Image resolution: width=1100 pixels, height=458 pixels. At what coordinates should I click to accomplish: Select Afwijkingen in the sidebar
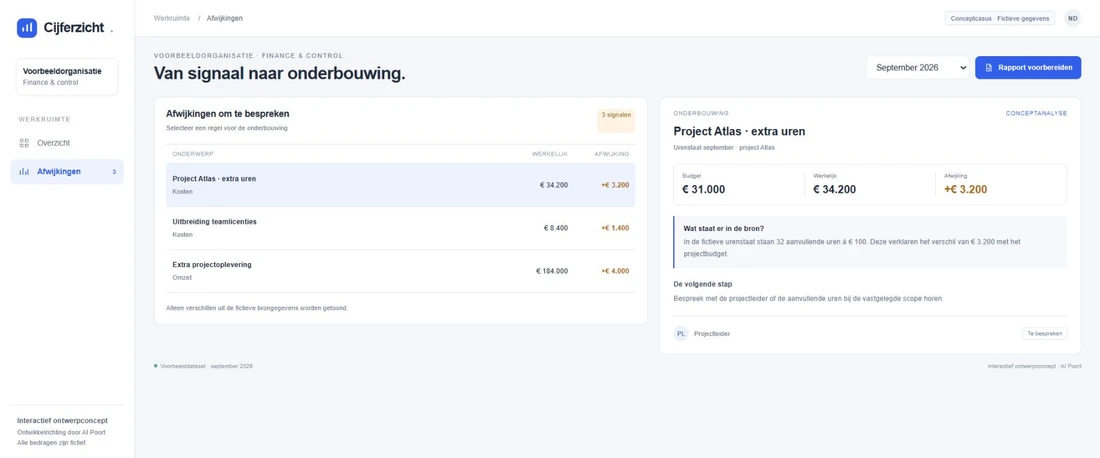[67, 172]
